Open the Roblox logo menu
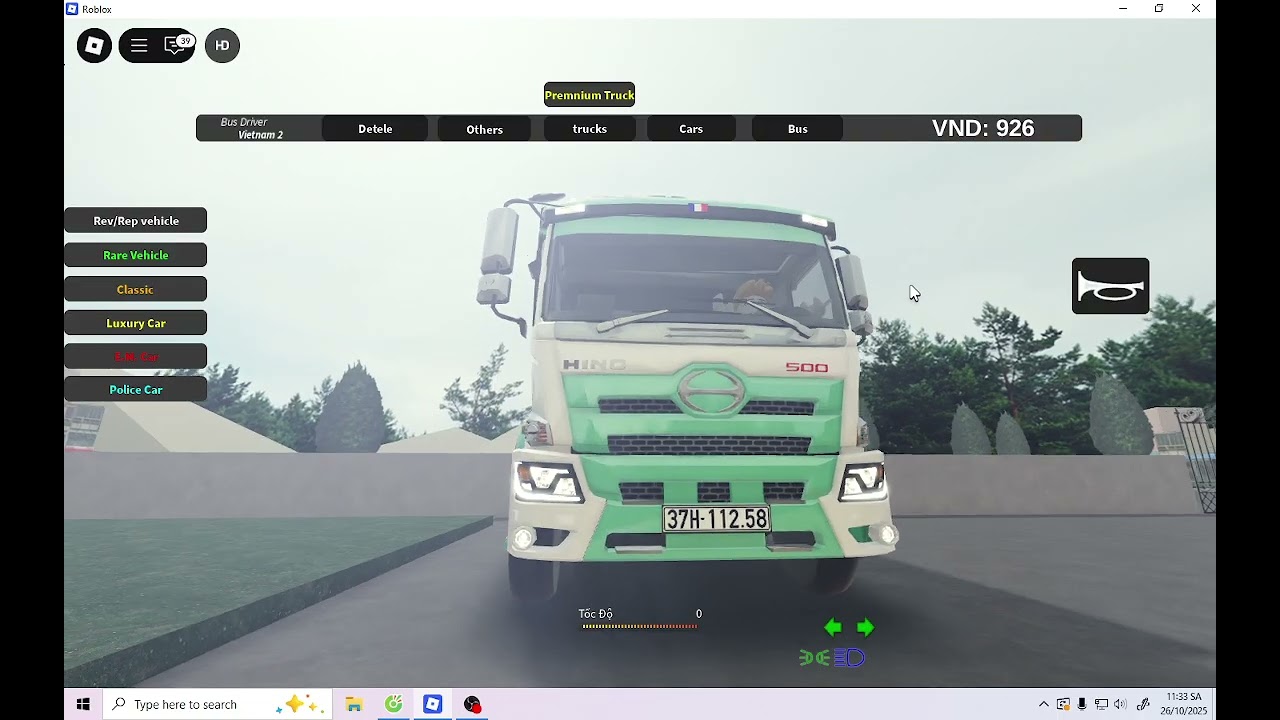 click(x=94, y=45)
